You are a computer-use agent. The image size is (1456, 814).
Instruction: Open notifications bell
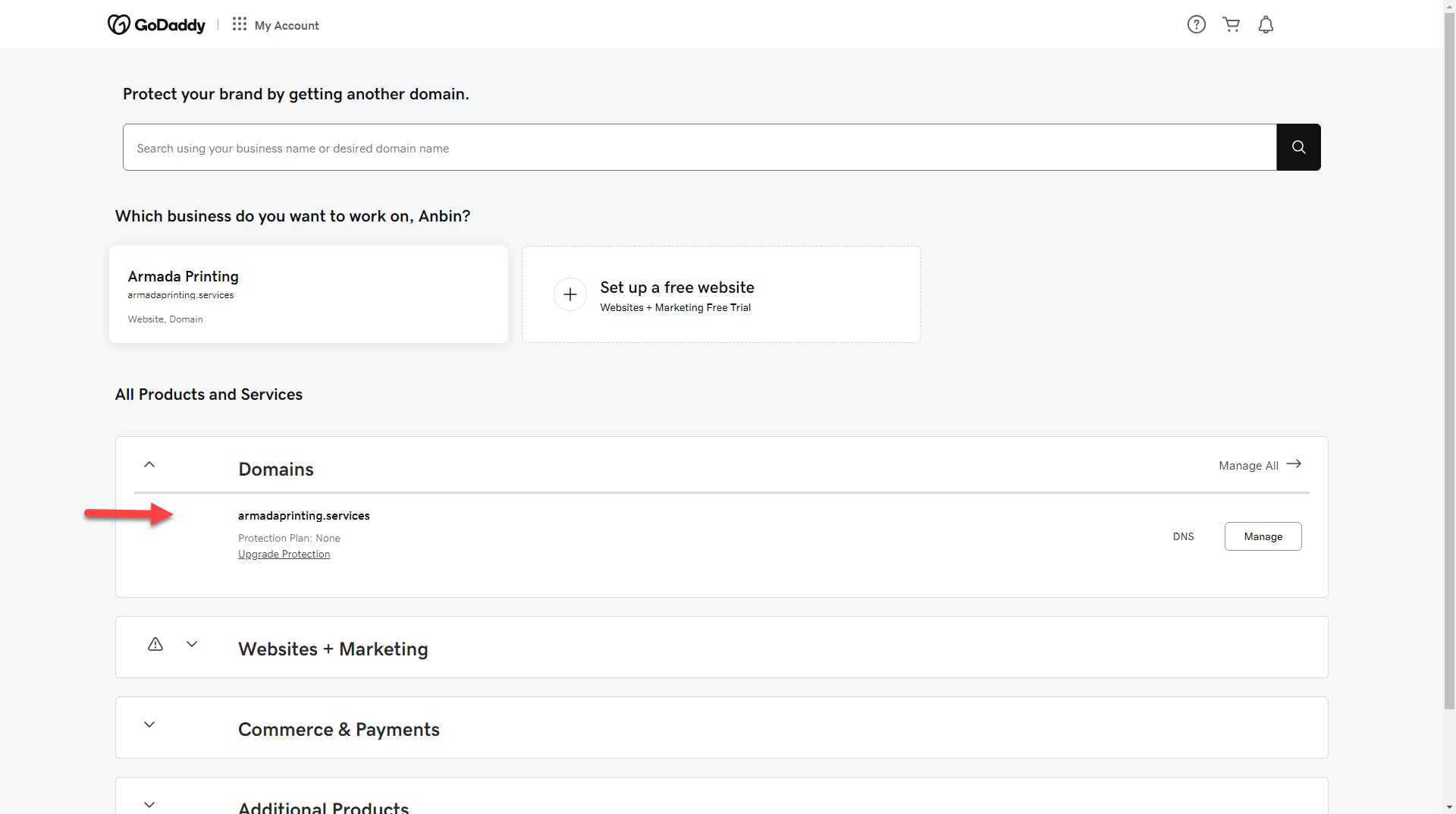[1266, 25]
